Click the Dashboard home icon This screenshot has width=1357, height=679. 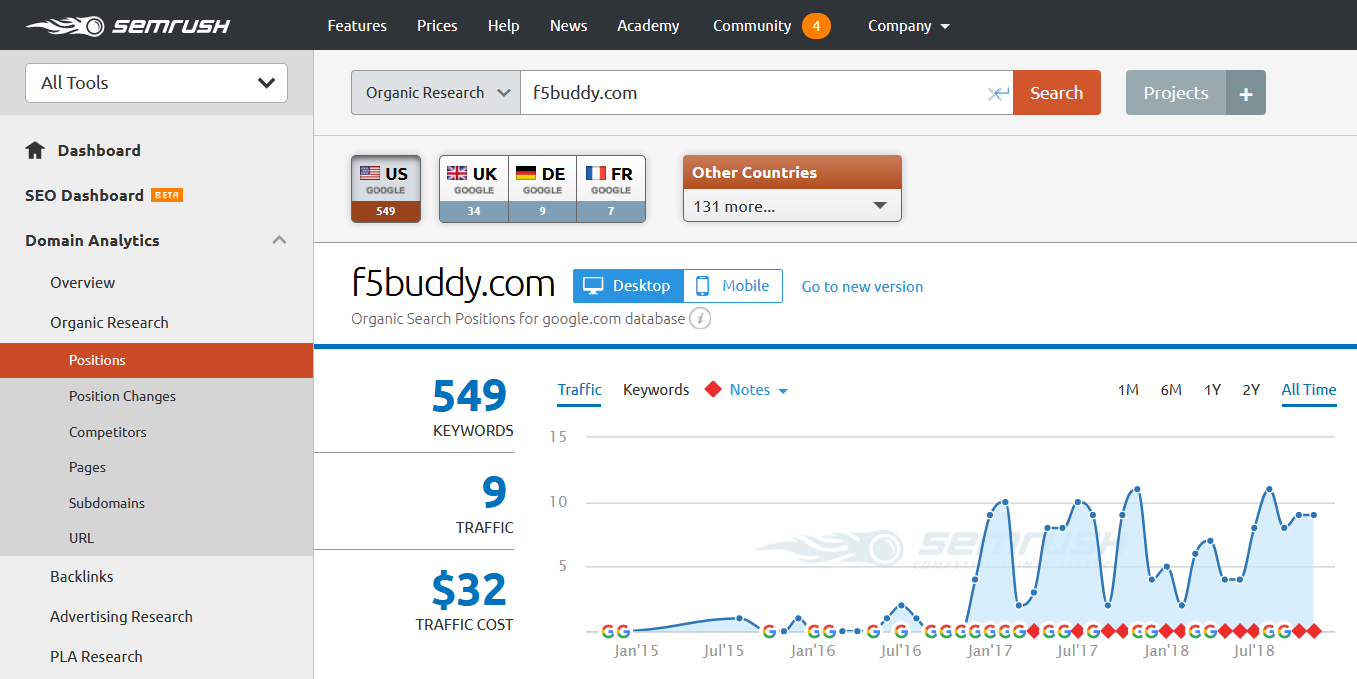35,151
